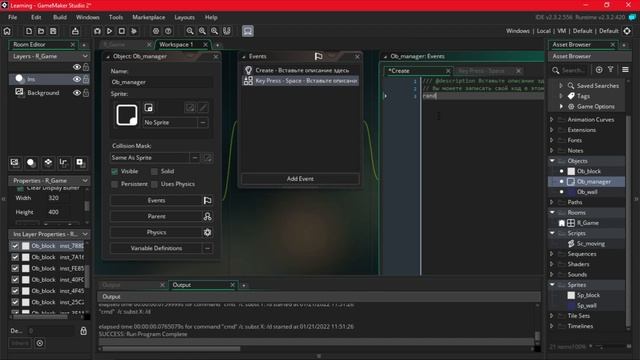Expand the Tile Sets folder
The image size is (640, 360).
click(x=552, y=316)
